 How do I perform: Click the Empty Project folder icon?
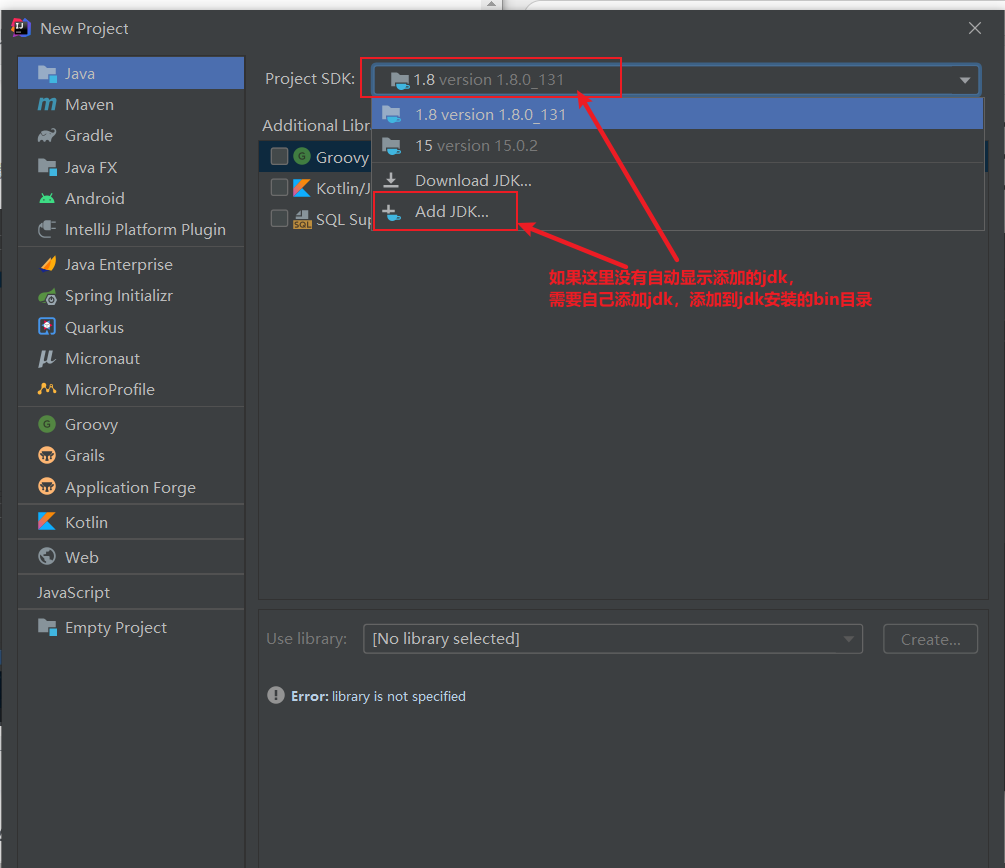(47, 627)
